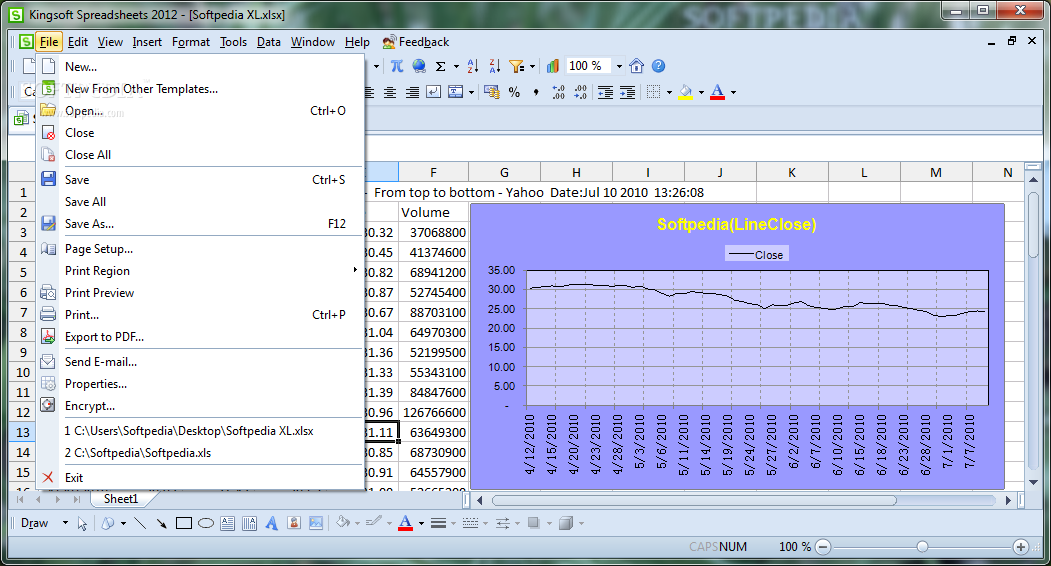Zoom in with the plus button
The image size is (1051, 566).
point(1020,547)
